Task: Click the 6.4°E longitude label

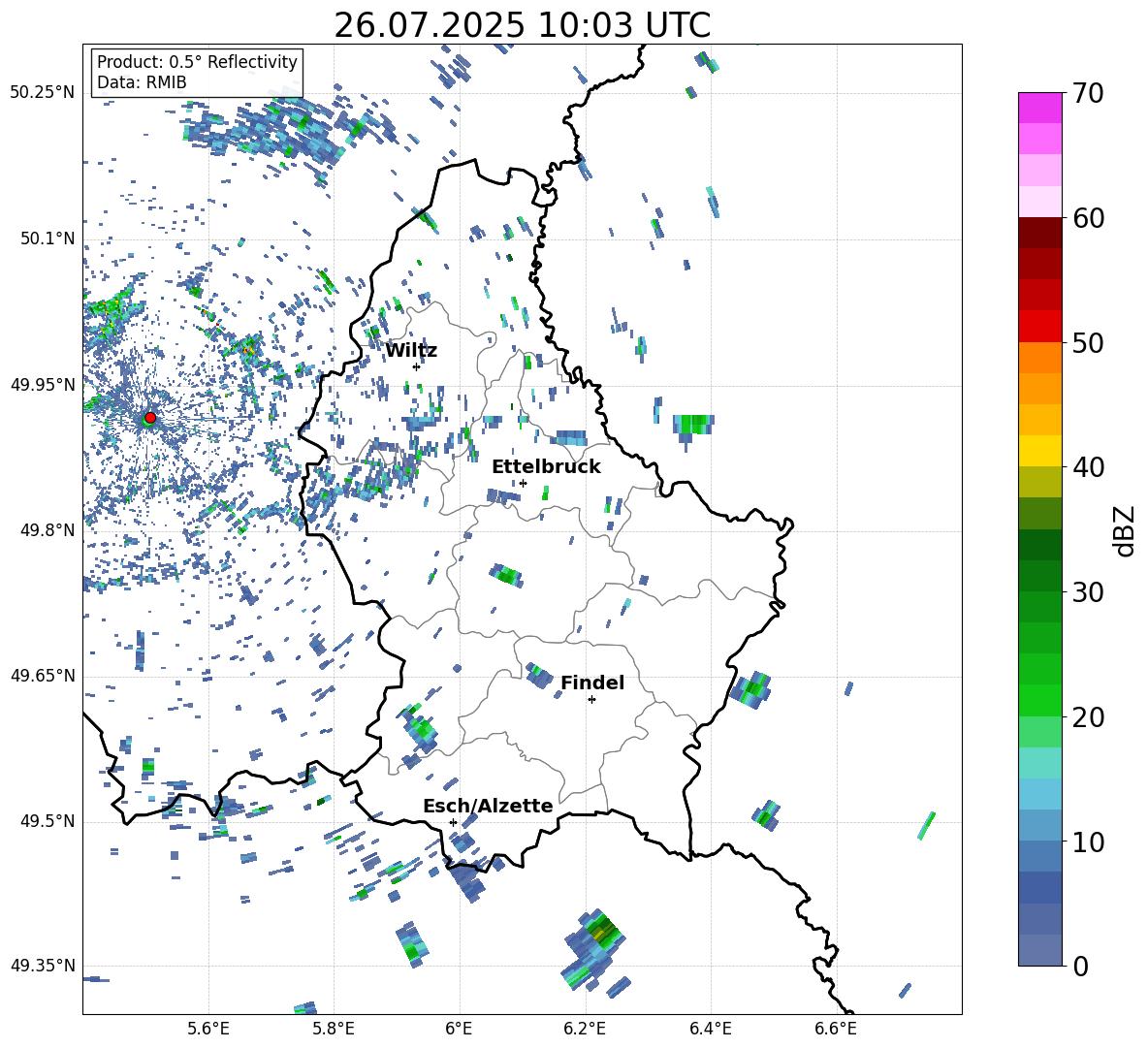Action: [710, 1029]
